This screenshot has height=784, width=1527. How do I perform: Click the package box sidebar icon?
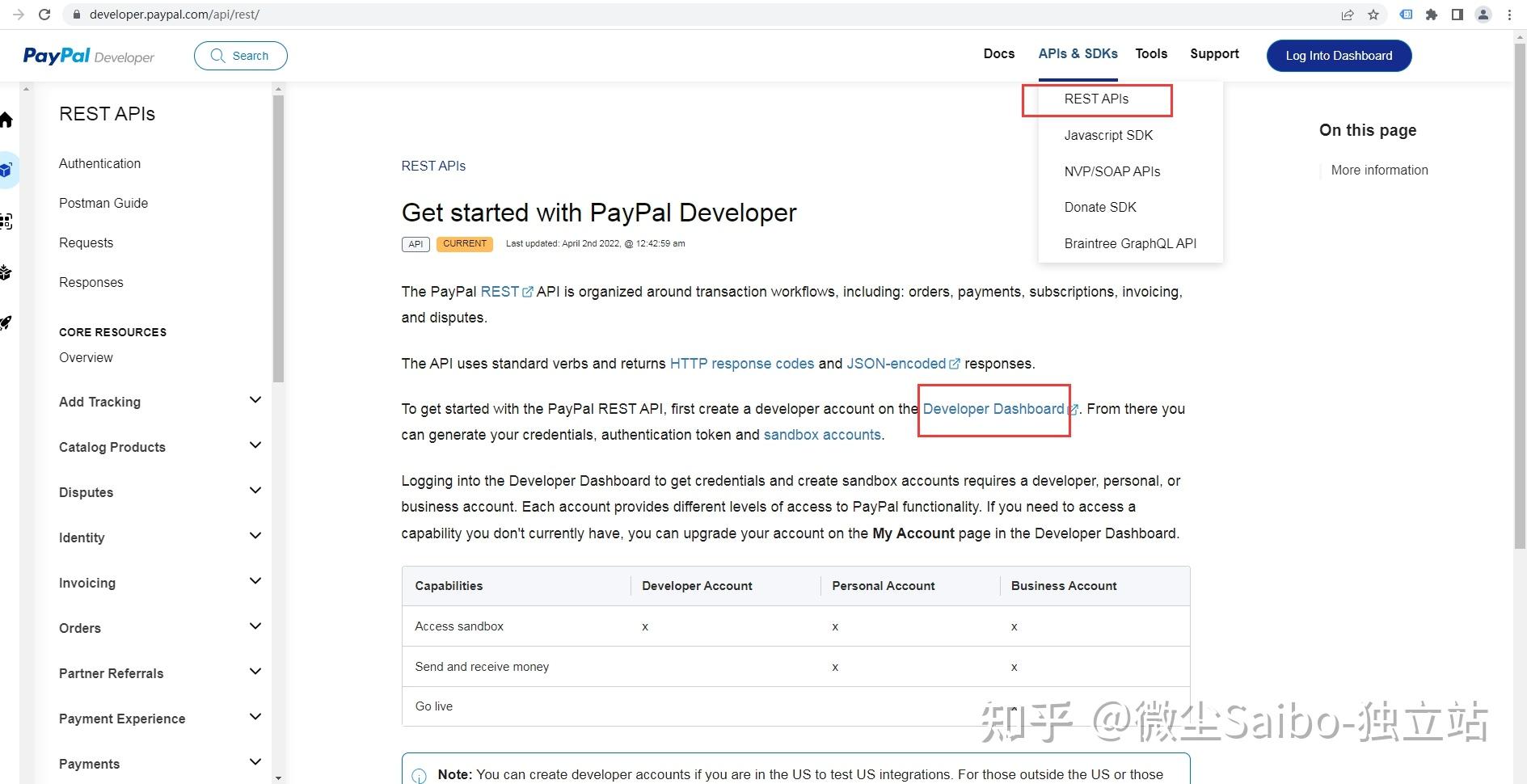click(6, 272)
